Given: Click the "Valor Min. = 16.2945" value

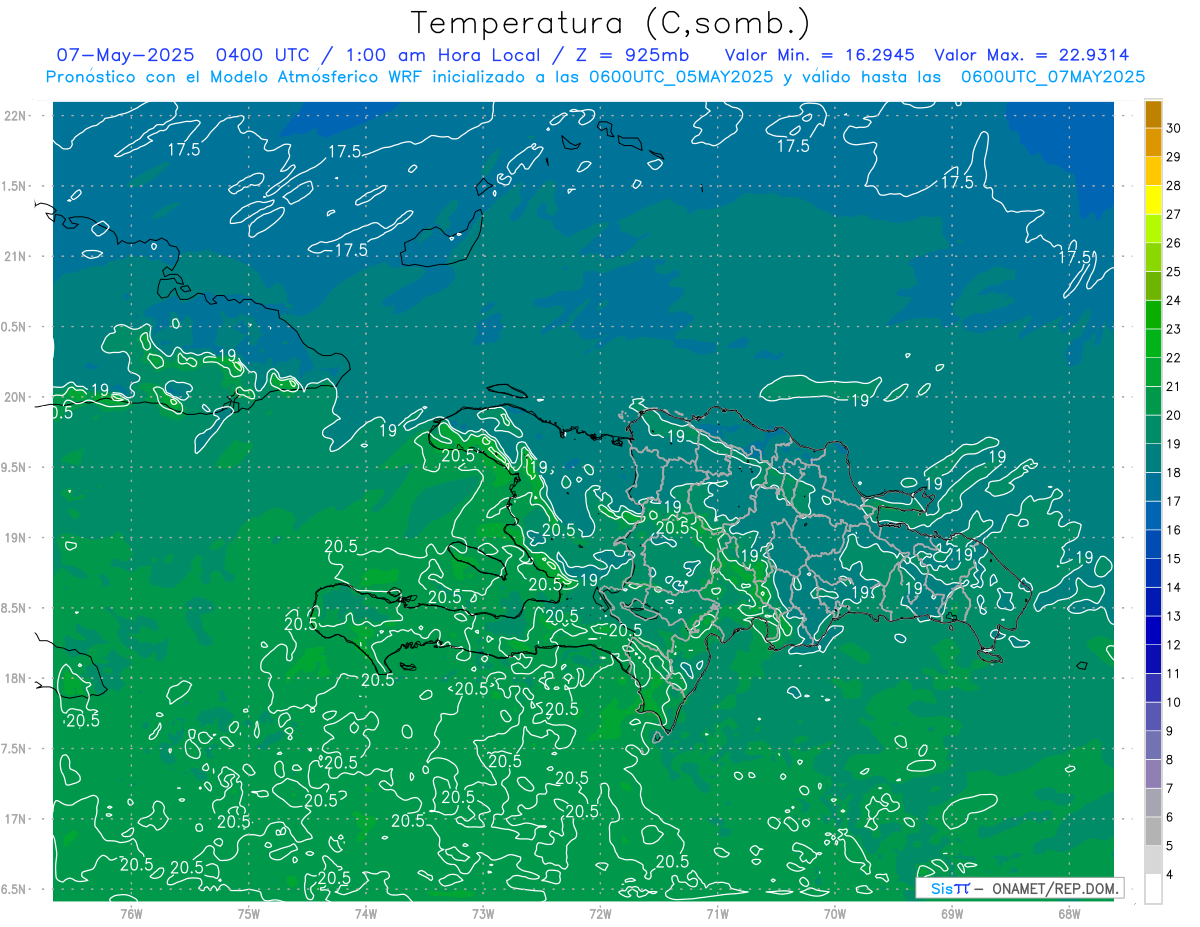Looking at the screenshot, I should pyautogui.click(x=819, y=55).
